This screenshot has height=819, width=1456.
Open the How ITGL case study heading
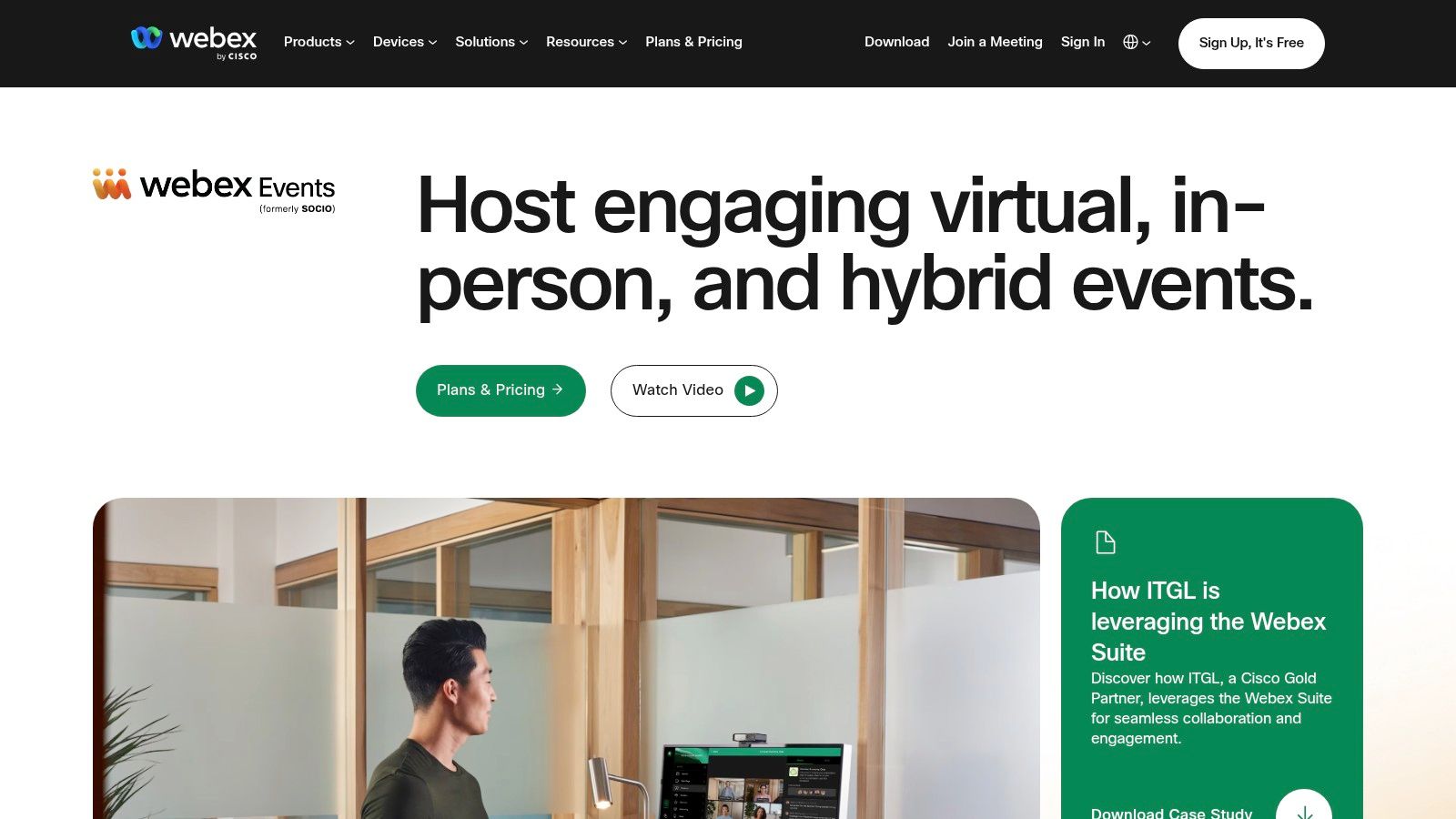[x=1208, y=622]
